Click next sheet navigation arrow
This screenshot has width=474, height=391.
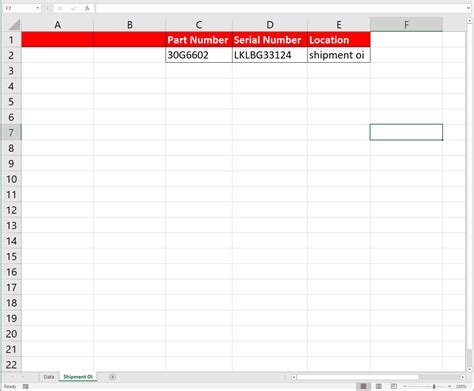coord(23,377)
